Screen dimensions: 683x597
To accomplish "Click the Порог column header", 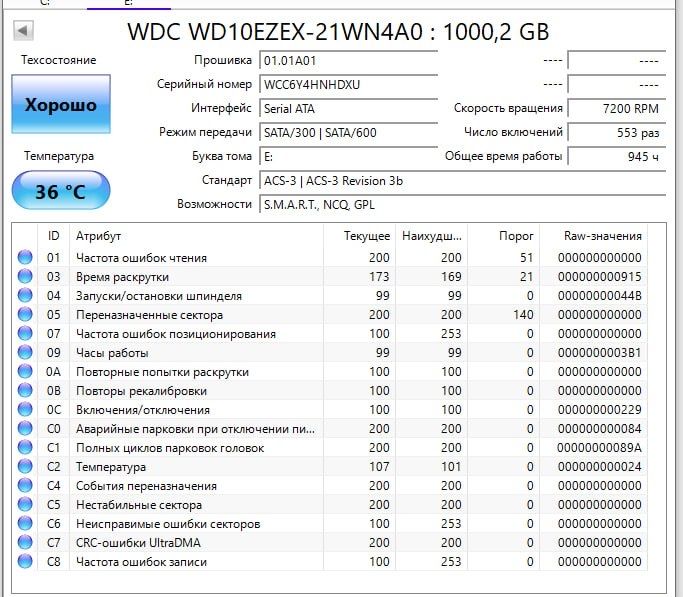I will tap(504, 236).
